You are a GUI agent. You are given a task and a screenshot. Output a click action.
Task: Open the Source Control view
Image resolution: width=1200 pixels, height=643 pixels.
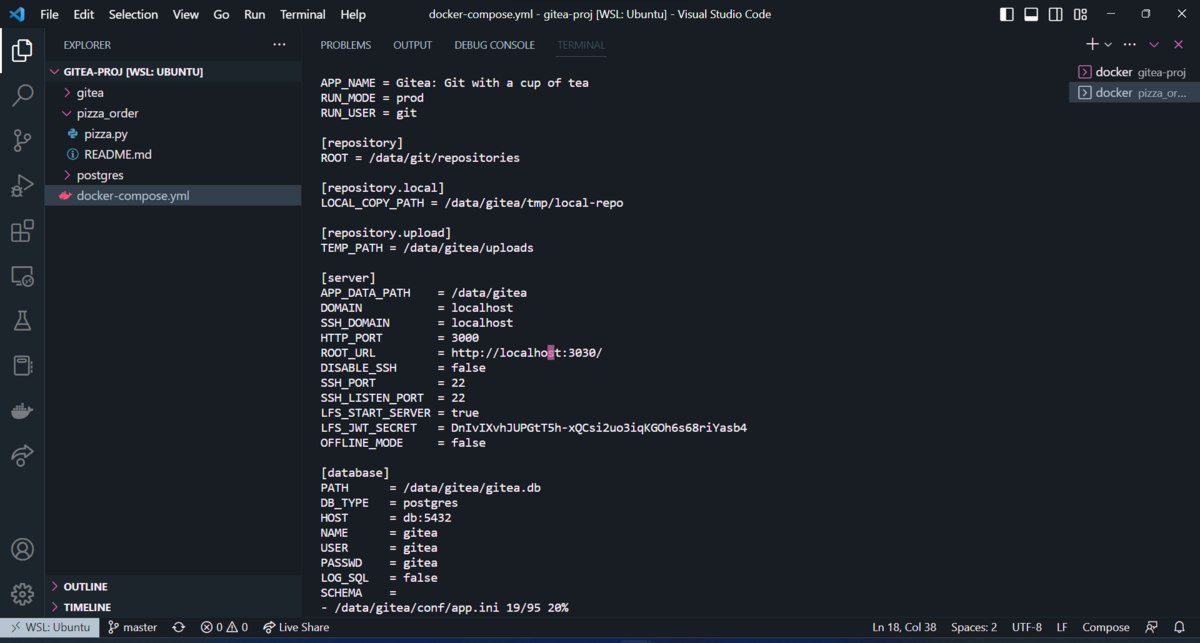(x=22, y=141)
